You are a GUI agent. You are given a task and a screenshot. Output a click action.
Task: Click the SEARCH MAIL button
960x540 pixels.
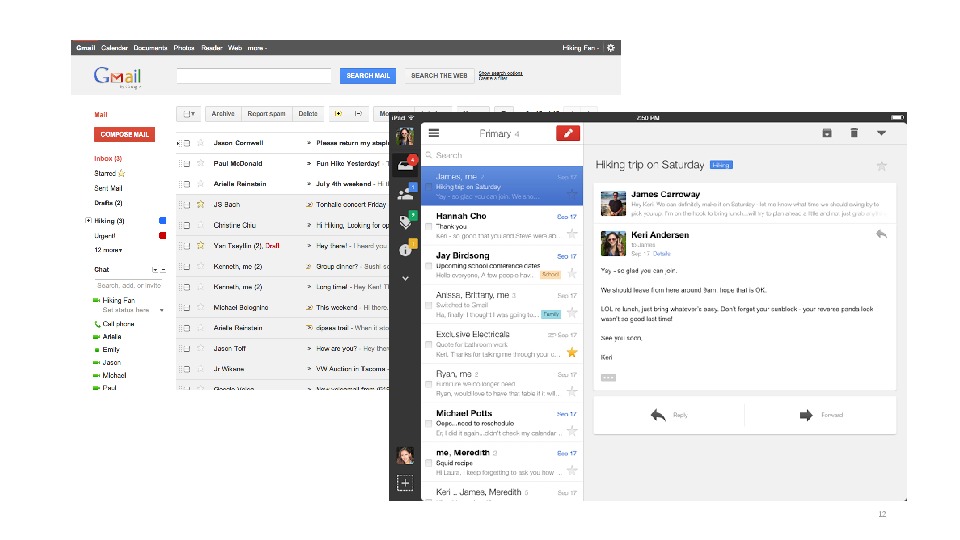click(x=368, y=76)
